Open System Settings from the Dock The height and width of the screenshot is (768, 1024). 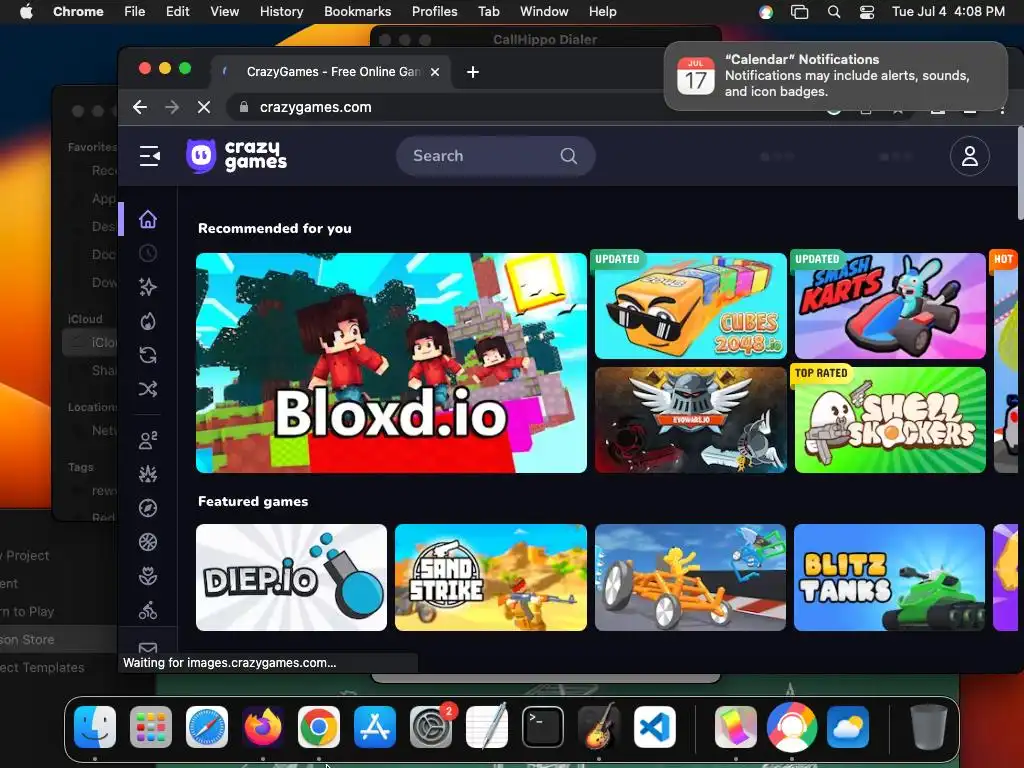(x=431, y=727)
